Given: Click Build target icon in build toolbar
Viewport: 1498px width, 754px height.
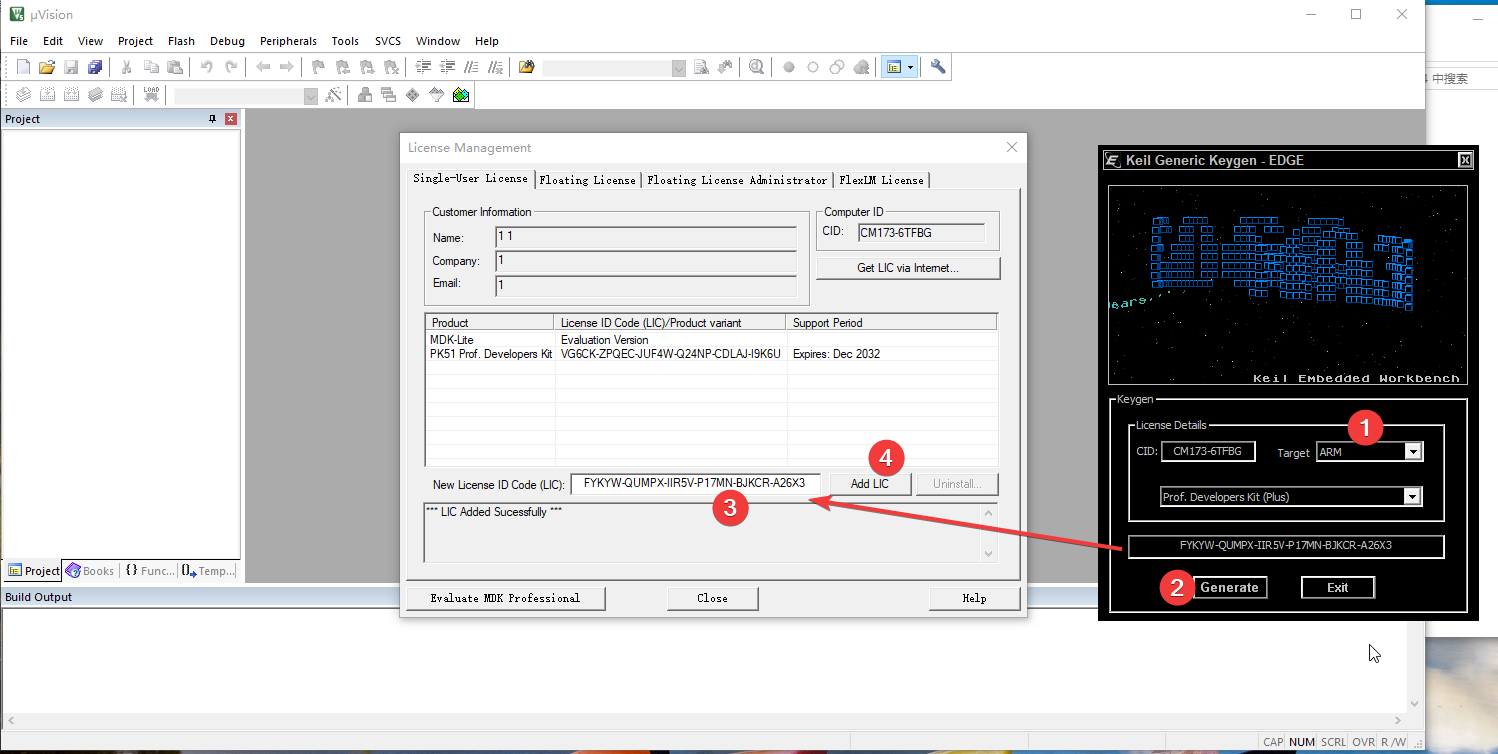Looking at the screenshot, I should pyautogui.click(x=47, y=95).
